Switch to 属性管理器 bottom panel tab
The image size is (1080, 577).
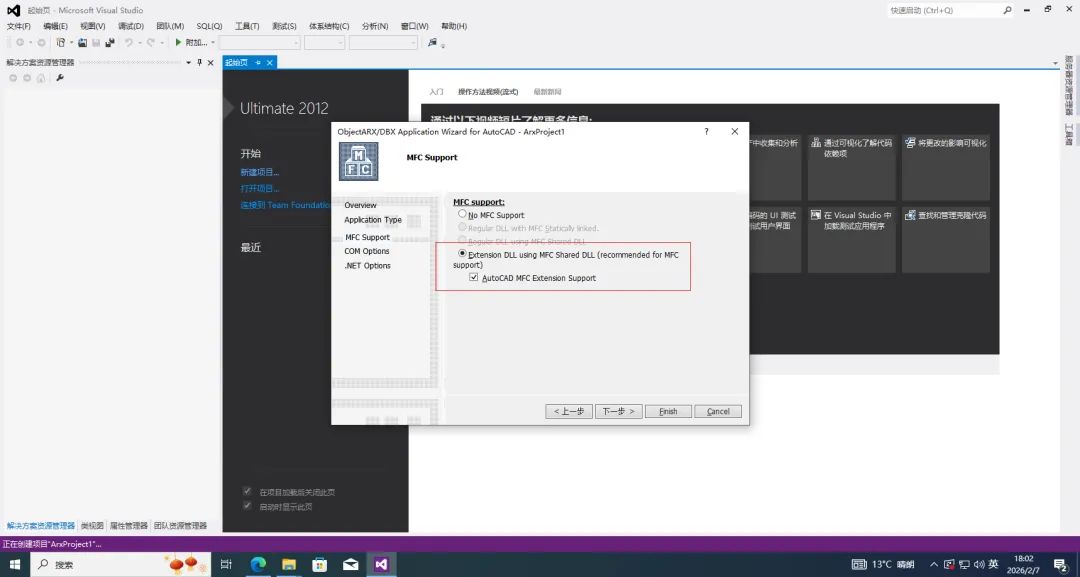coord(129,525)
